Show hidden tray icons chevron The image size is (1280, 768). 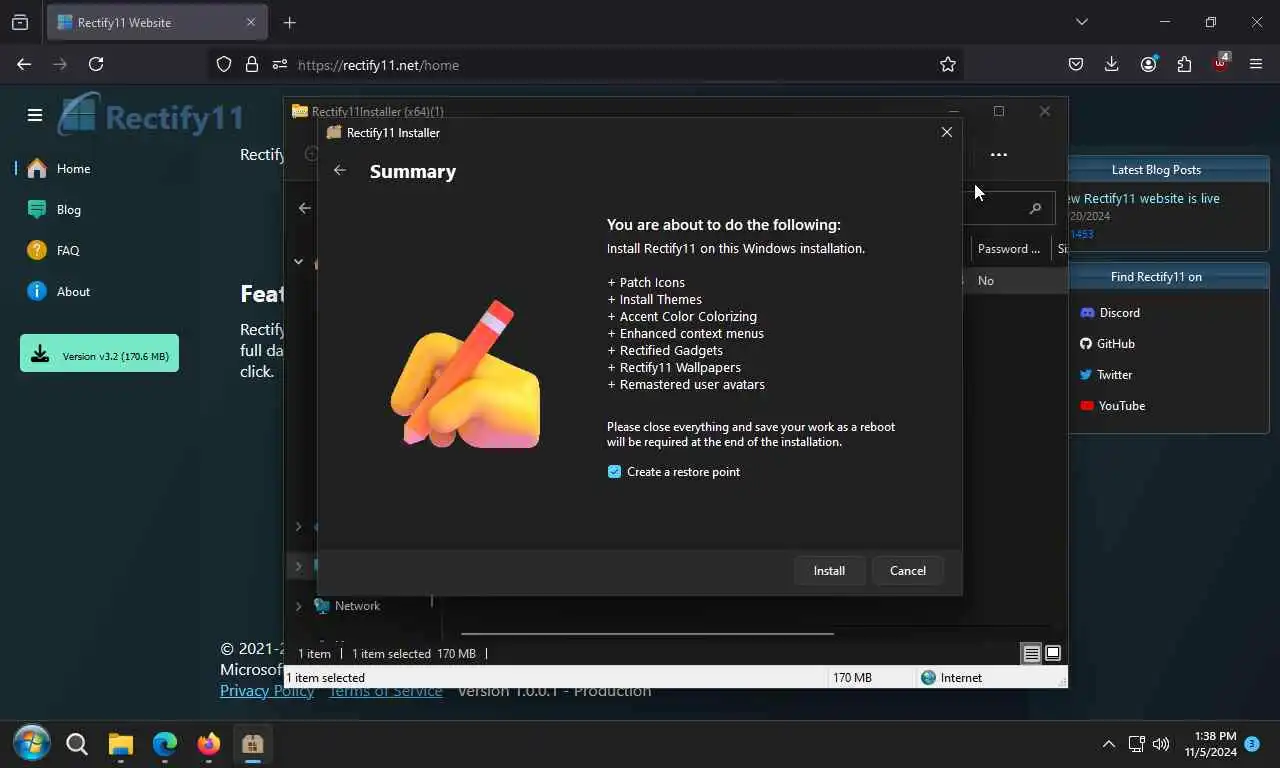(1108, 744)
